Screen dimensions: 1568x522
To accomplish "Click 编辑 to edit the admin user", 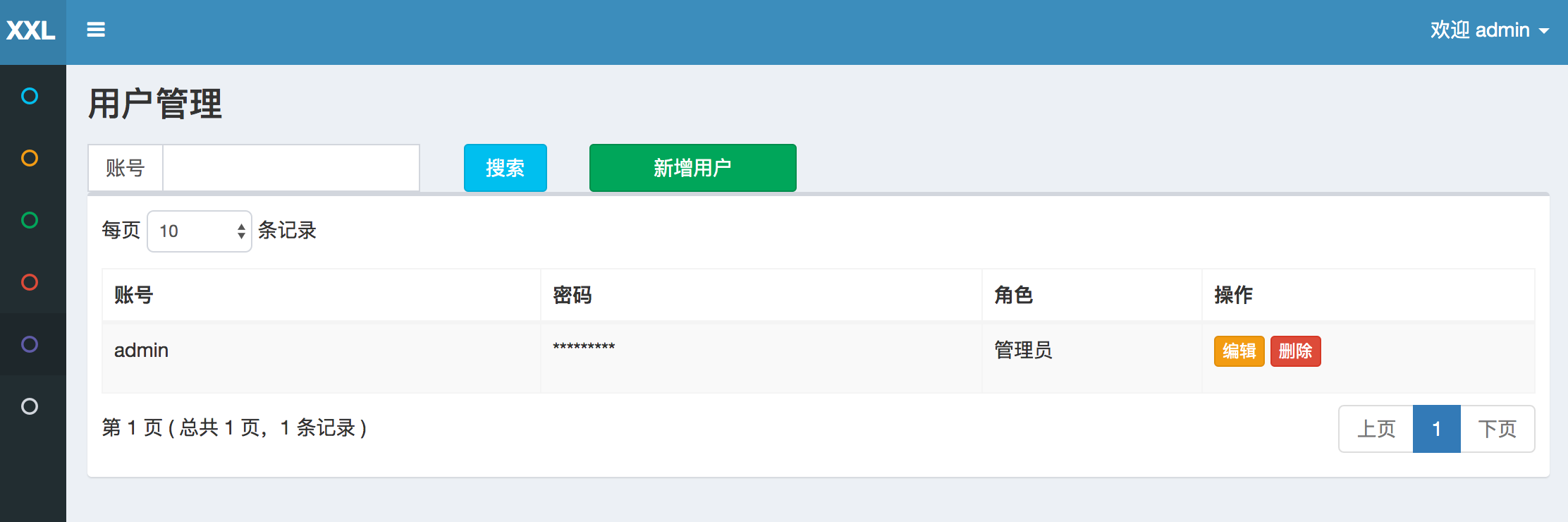I will (x=1239, y=351).
